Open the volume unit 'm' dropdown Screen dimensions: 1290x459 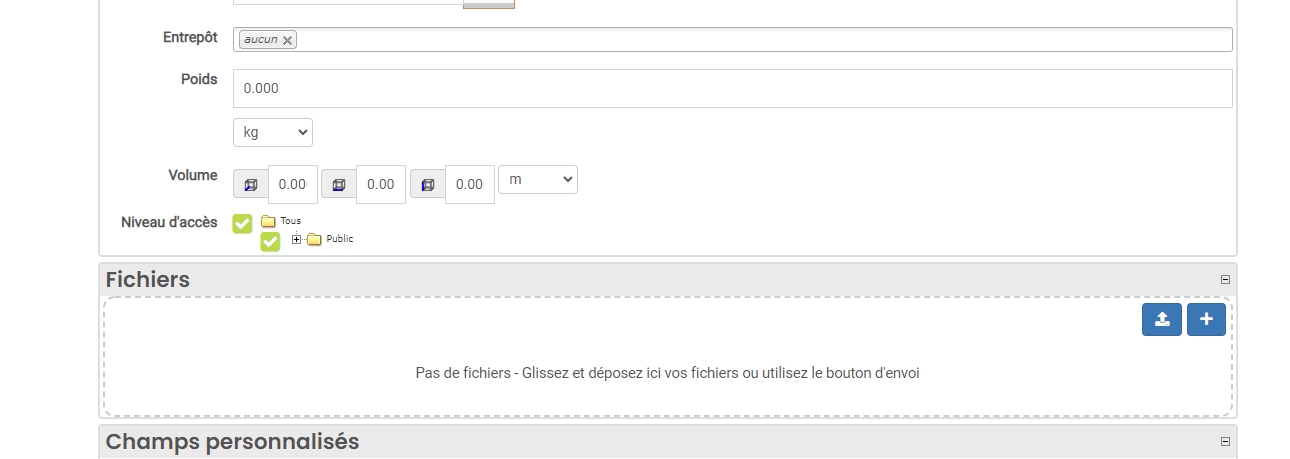(538, 180)
